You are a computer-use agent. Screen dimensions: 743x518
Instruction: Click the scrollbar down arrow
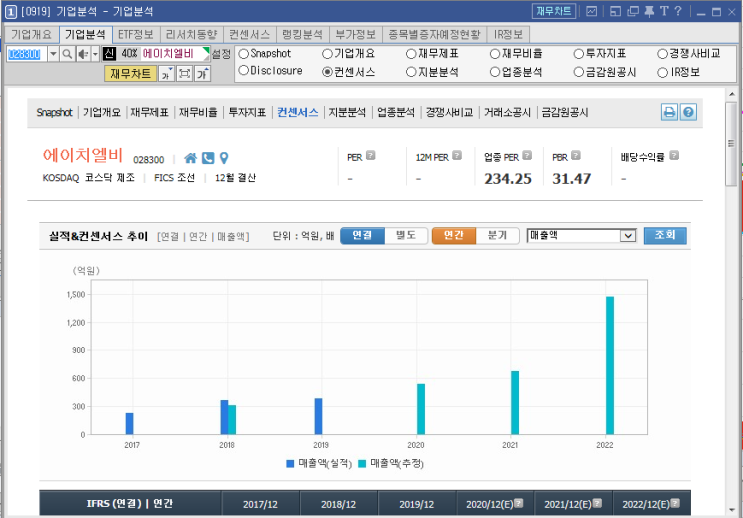coord(731,509)
